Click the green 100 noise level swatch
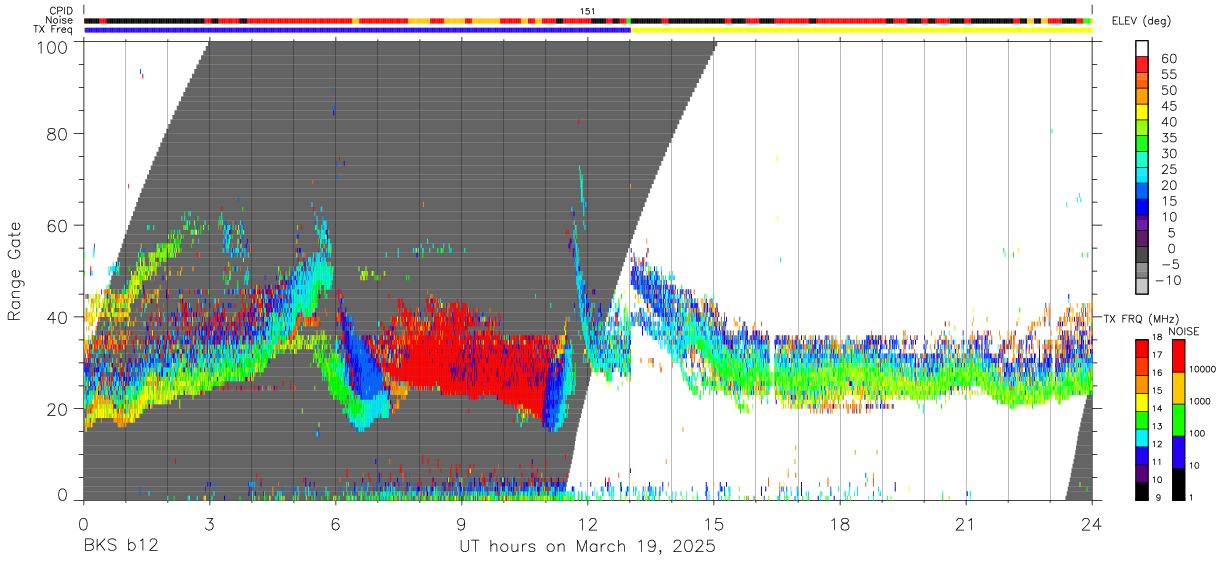Screen dimensions: 1228x567 click(x=1179, y=419)
